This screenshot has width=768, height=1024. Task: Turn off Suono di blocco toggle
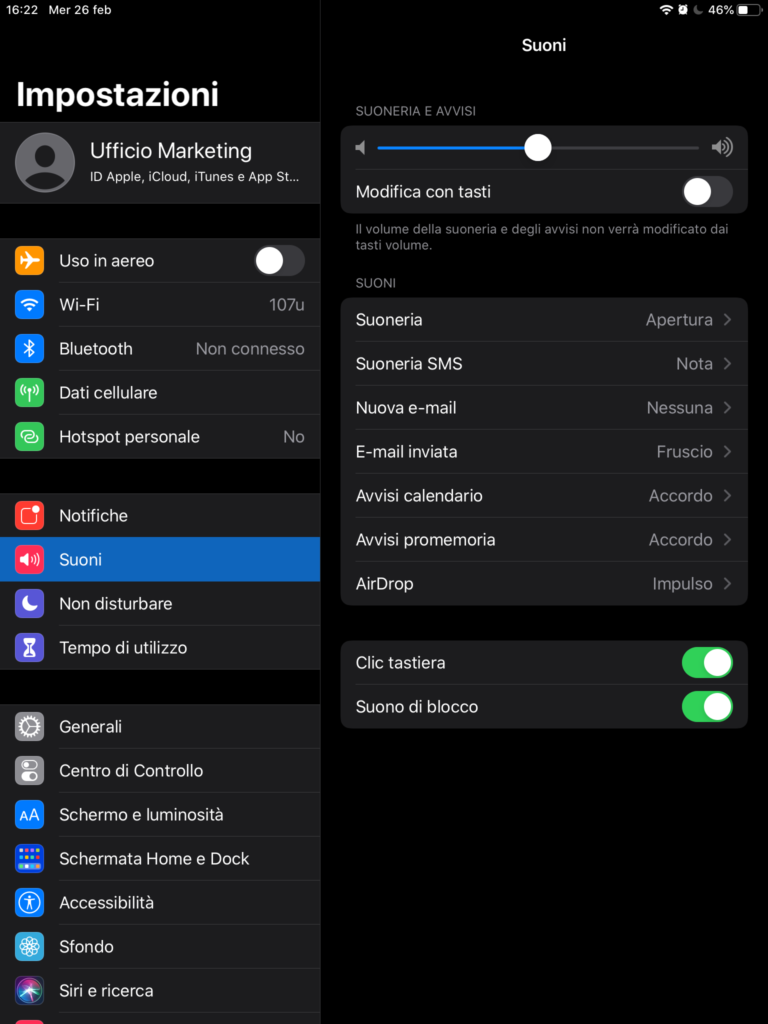[x=706, y=707]
